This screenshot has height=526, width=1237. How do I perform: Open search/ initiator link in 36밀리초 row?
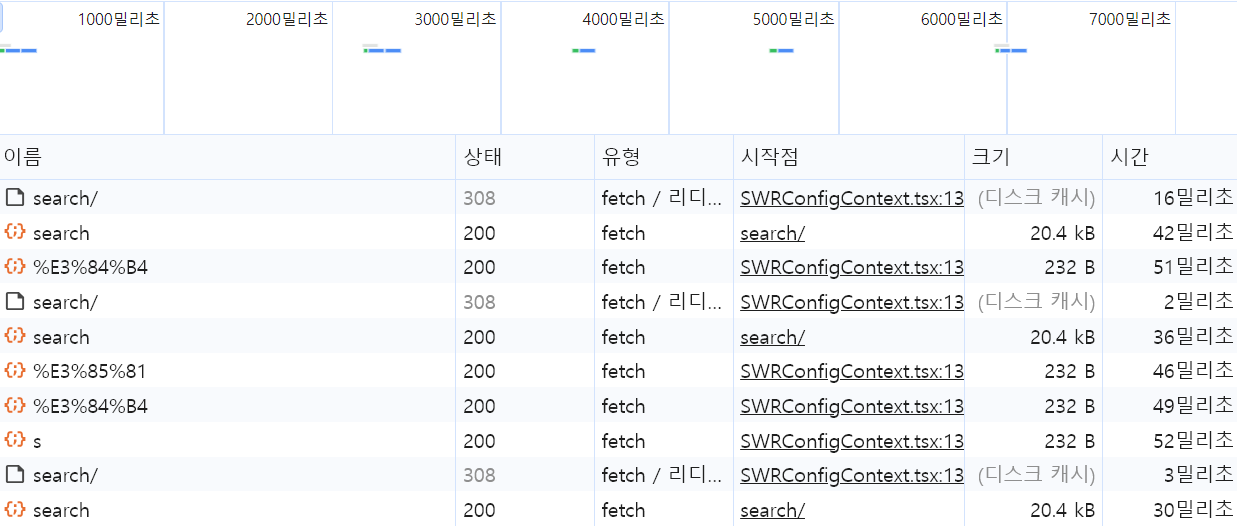coord(772,337)
